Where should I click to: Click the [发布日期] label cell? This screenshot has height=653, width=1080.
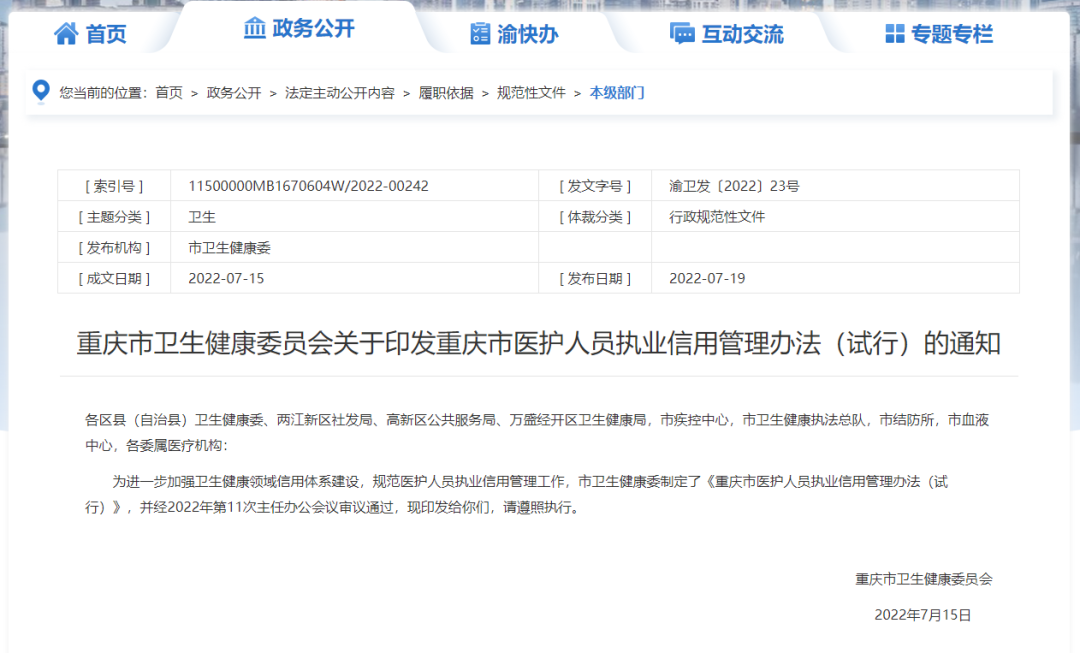tap(595, 278)
